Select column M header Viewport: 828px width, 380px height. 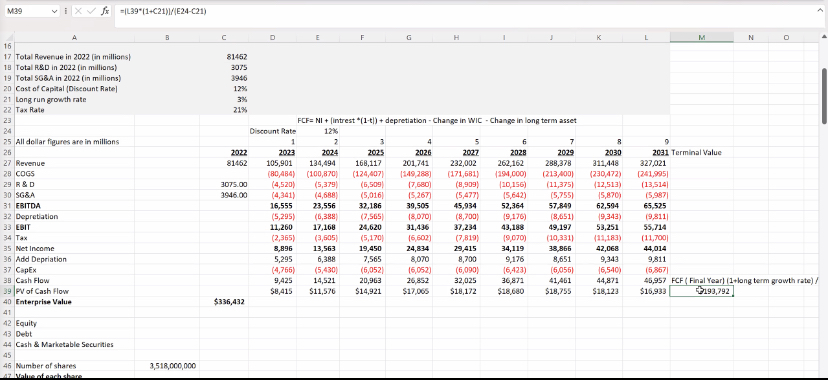coord(701,37)
